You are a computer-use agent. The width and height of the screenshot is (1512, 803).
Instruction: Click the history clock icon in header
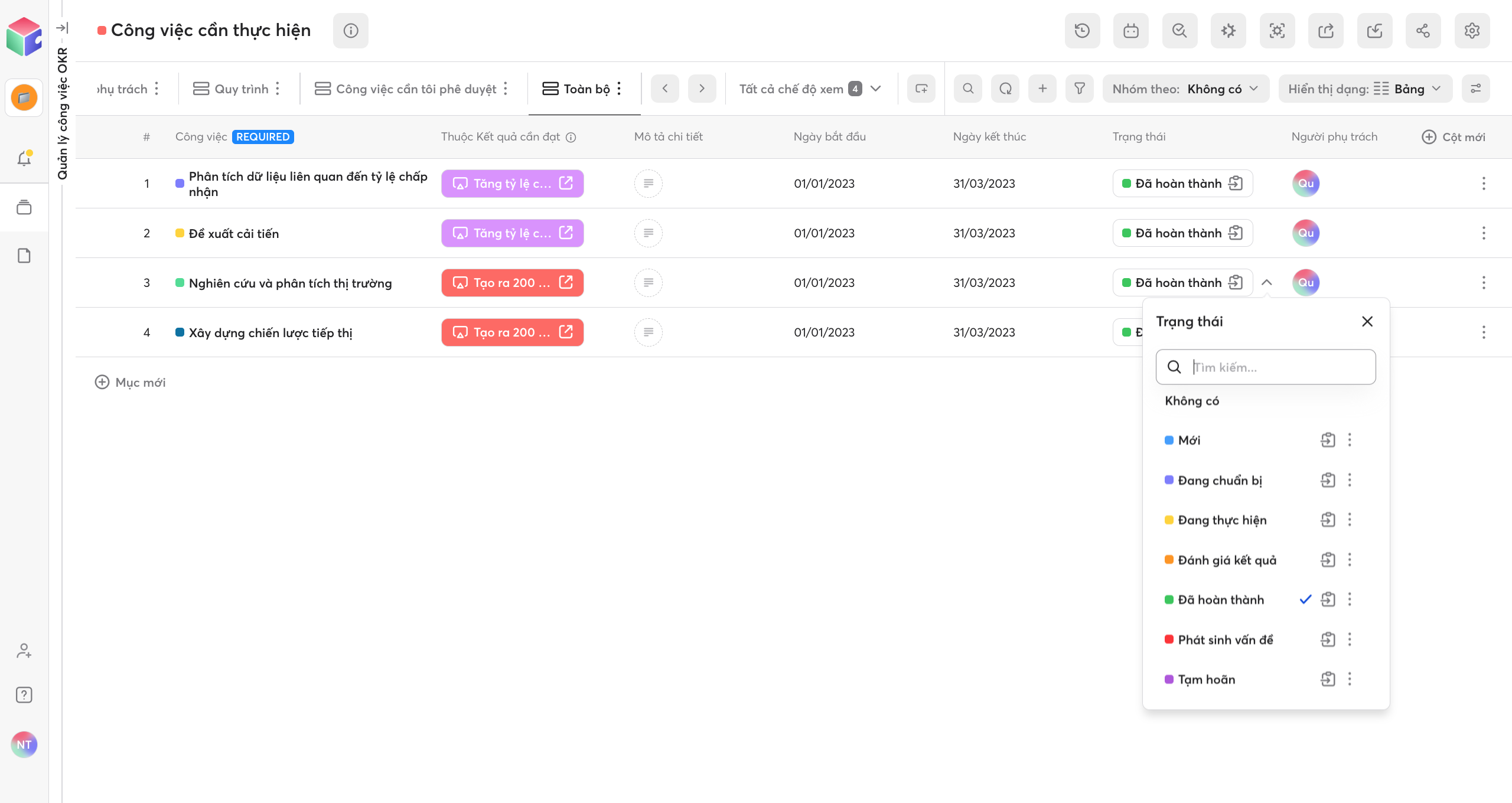(x=1082, y=31)
